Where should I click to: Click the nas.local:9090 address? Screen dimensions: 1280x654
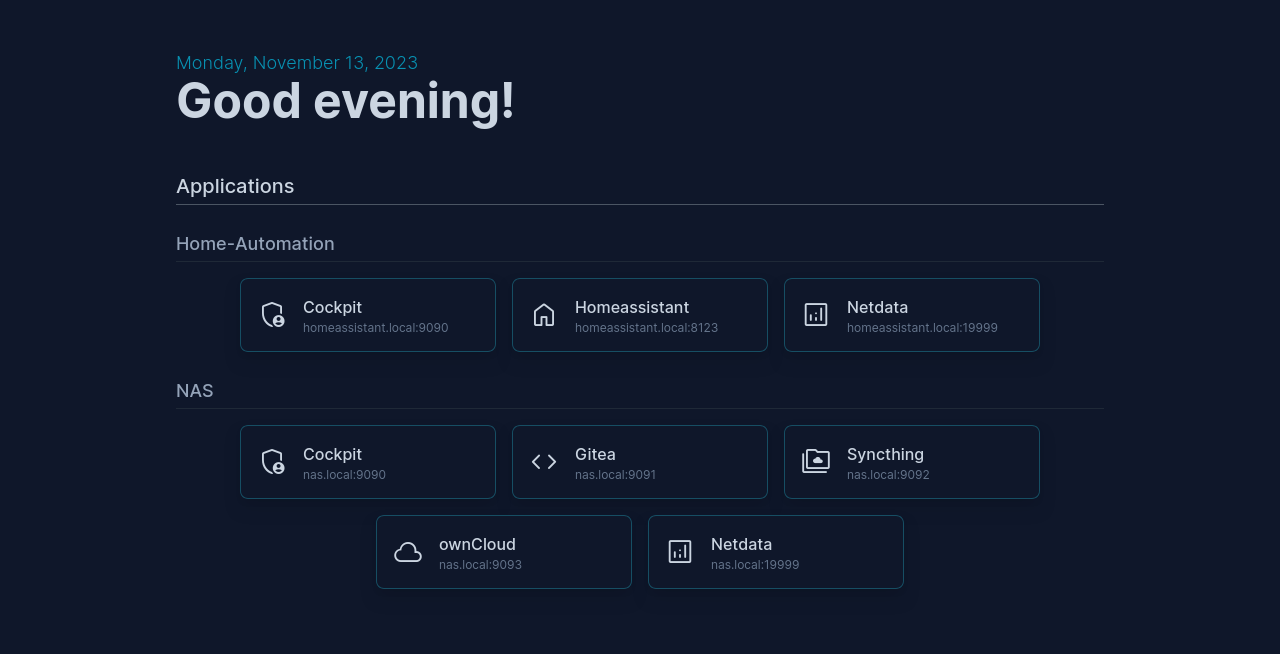coord(344,475)
